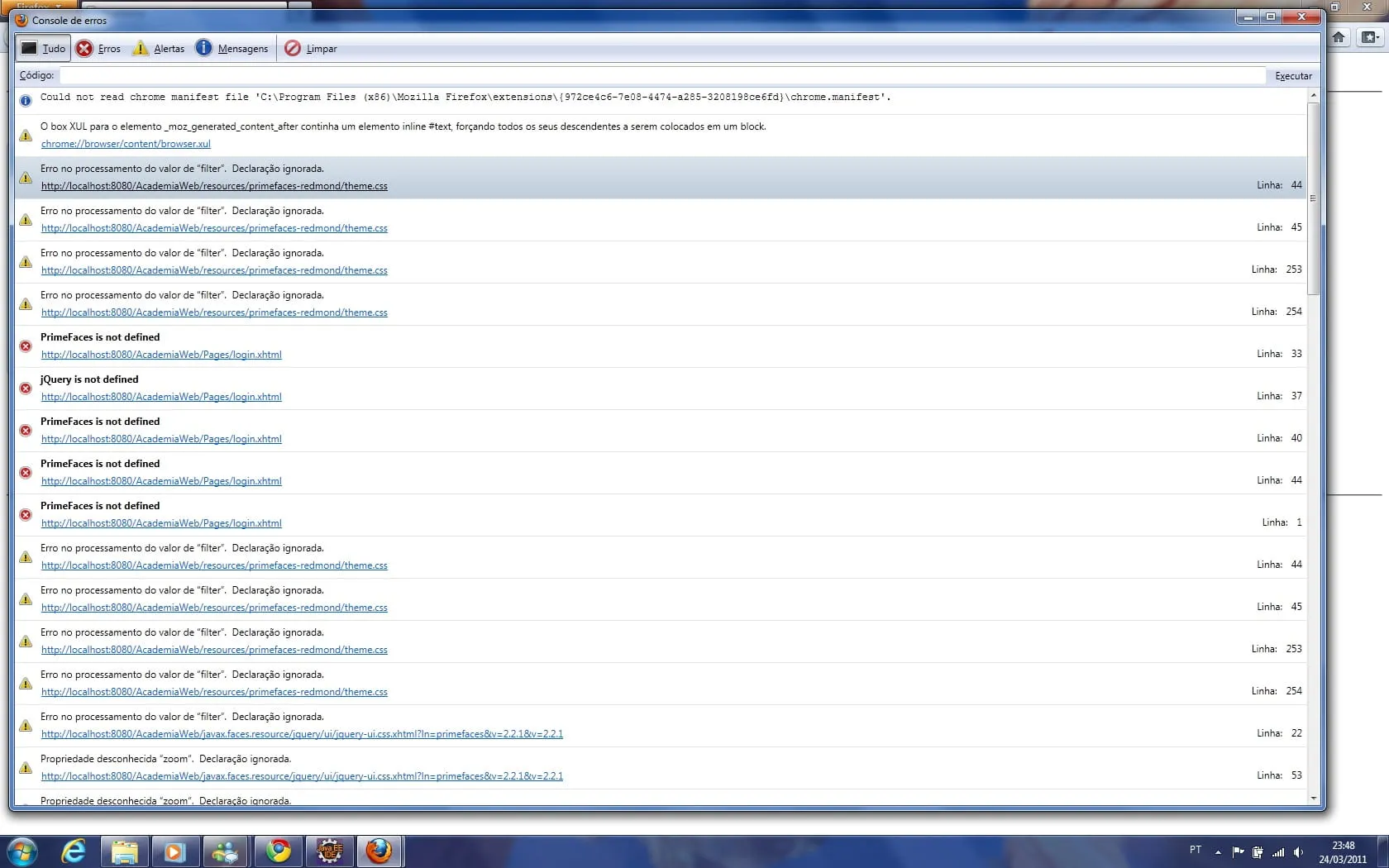Select the 'Could not read chrome manifest file' message

point(465,98)
